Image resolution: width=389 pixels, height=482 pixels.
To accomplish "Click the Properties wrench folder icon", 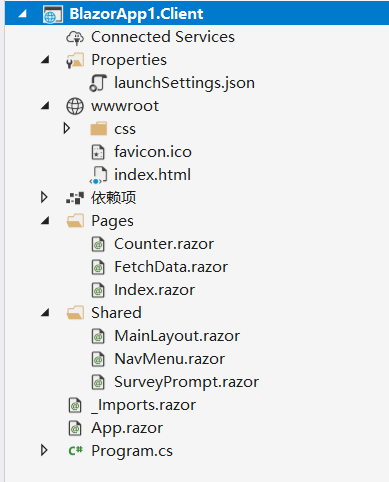I will pos(75,60).
